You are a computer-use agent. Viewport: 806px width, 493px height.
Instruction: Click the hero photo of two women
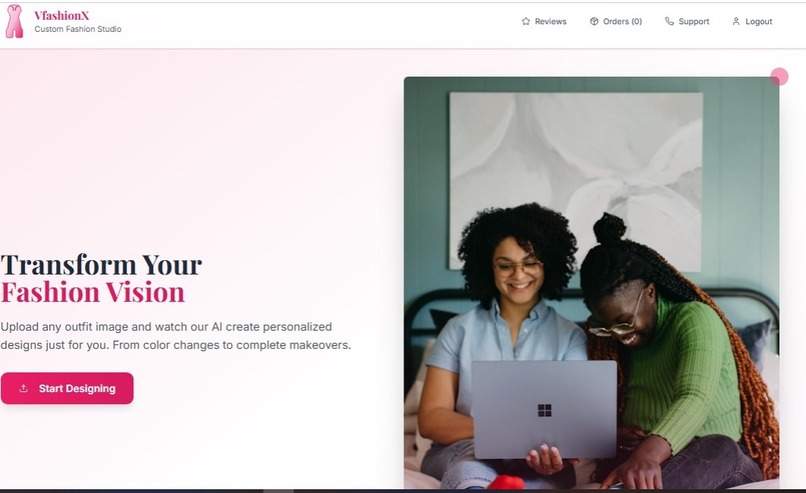(x=592, y=282)
